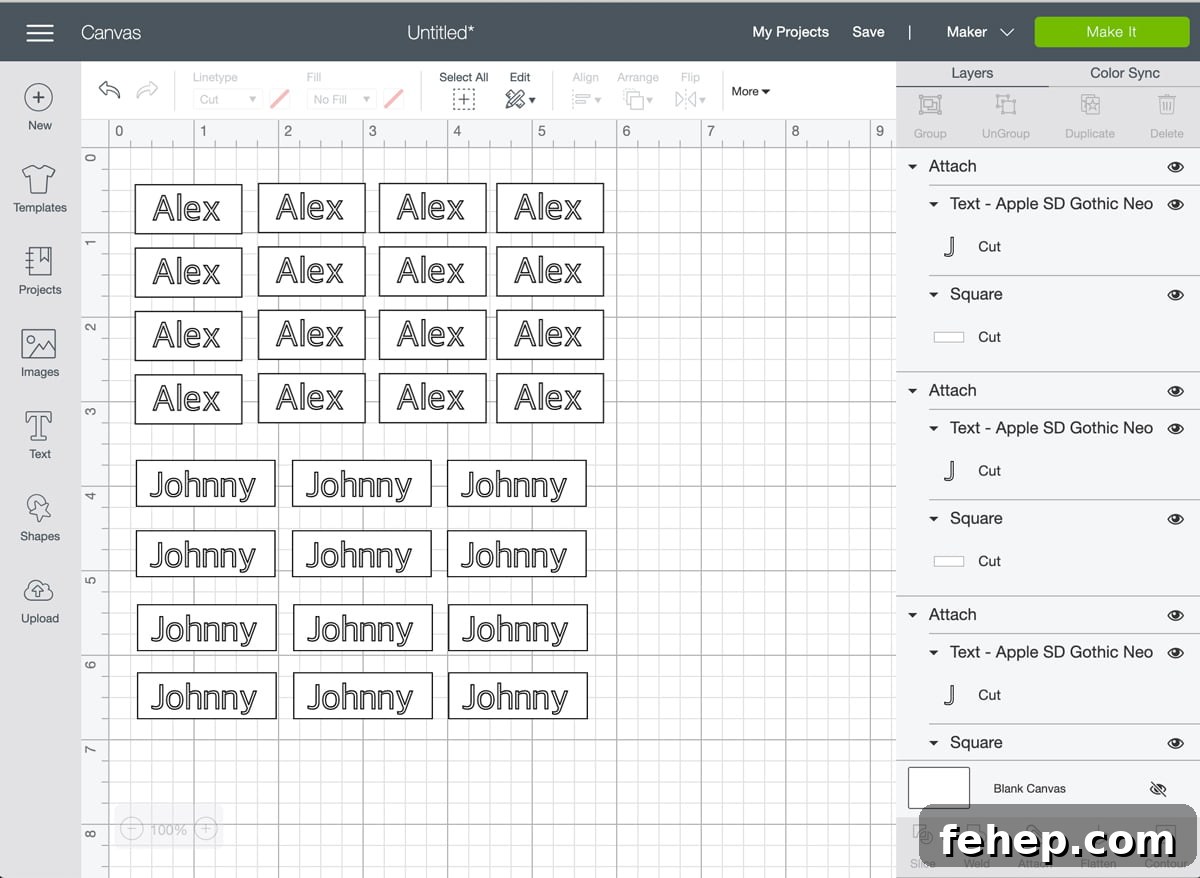Click the UnGroup icon in Layers
The image size is (1200, 878).
(1005, 105)
